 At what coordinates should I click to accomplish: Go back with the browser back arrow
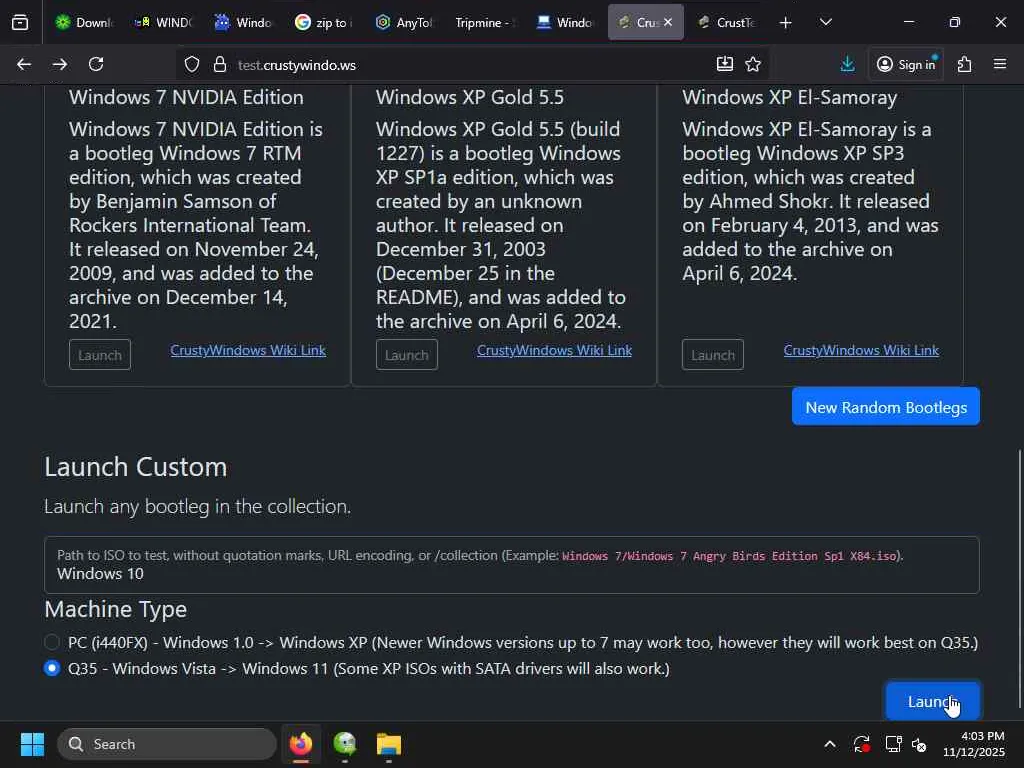(x=24, y=64)
